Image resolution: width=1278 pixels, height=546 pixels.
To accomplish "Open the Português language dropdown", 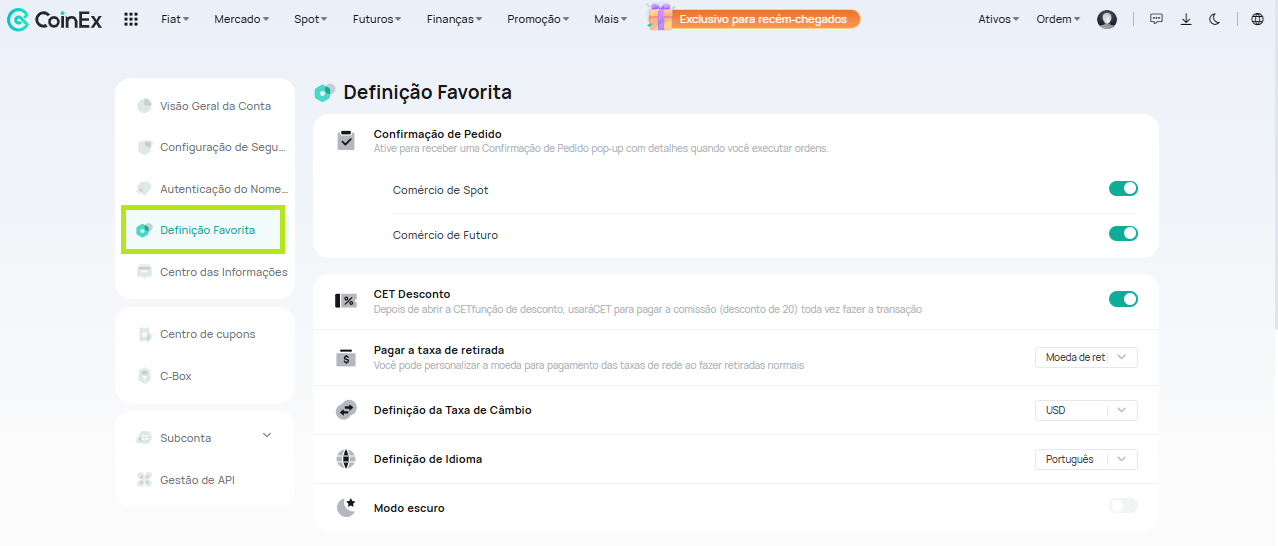I will click(1086, 459).
